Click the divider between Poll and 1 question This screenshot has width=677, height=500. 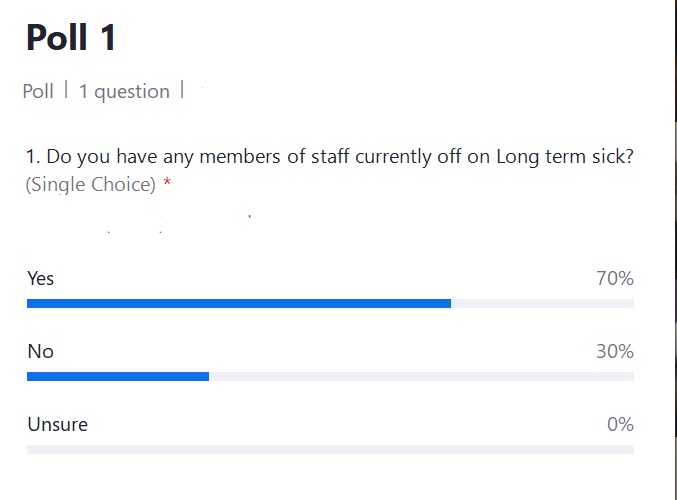[66, 89]
